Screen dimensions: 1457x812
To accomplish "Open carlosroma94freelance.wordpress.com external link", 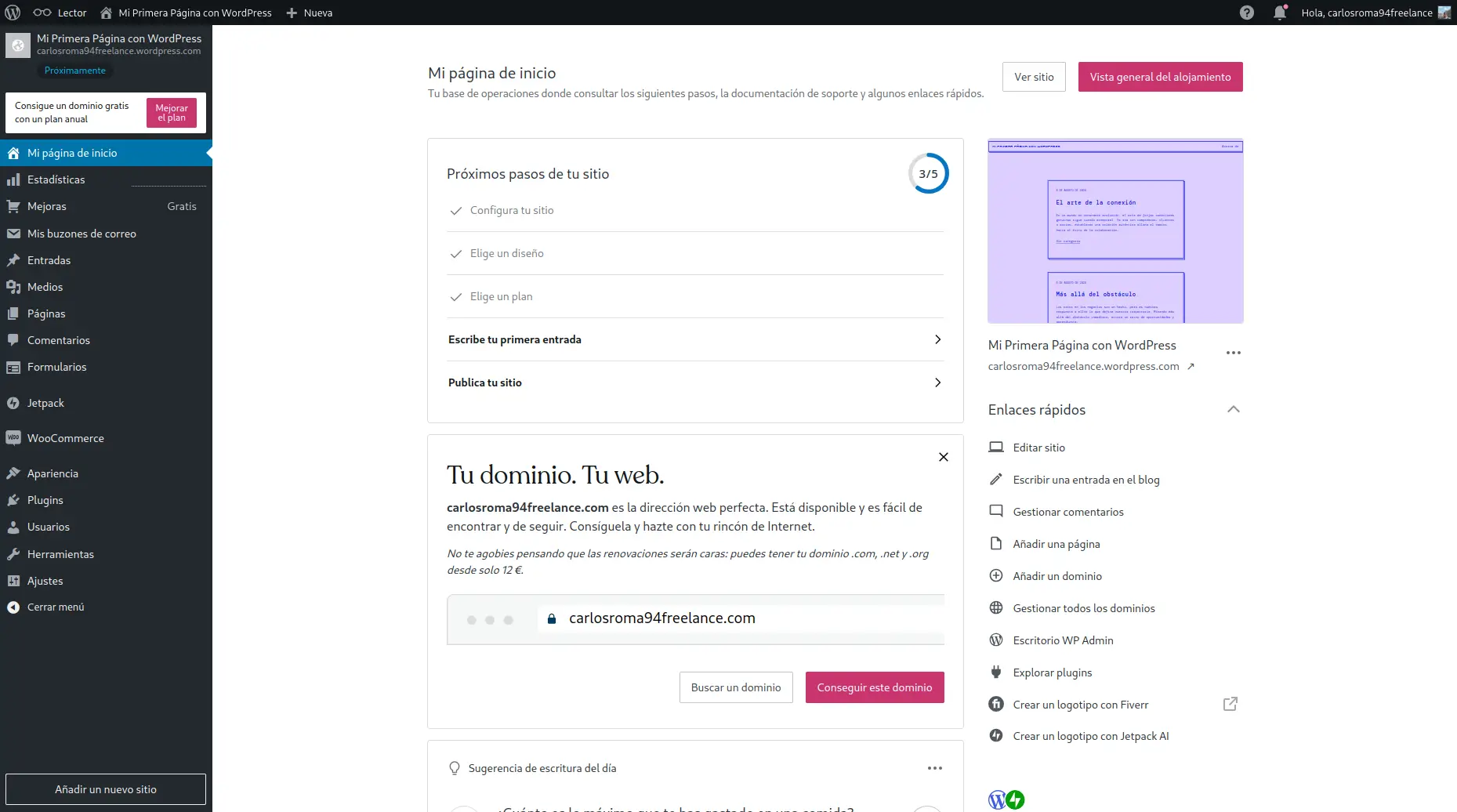I will (1091, 366).
